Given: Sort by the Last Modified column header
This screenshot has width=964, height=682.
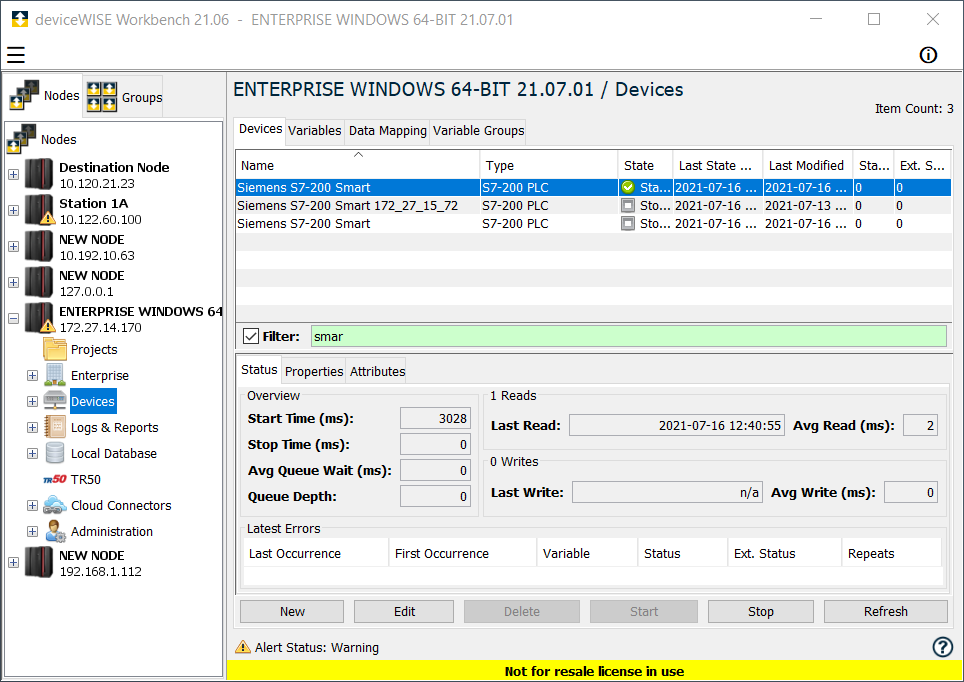Looking at the screenshot, I should point(807,165).
